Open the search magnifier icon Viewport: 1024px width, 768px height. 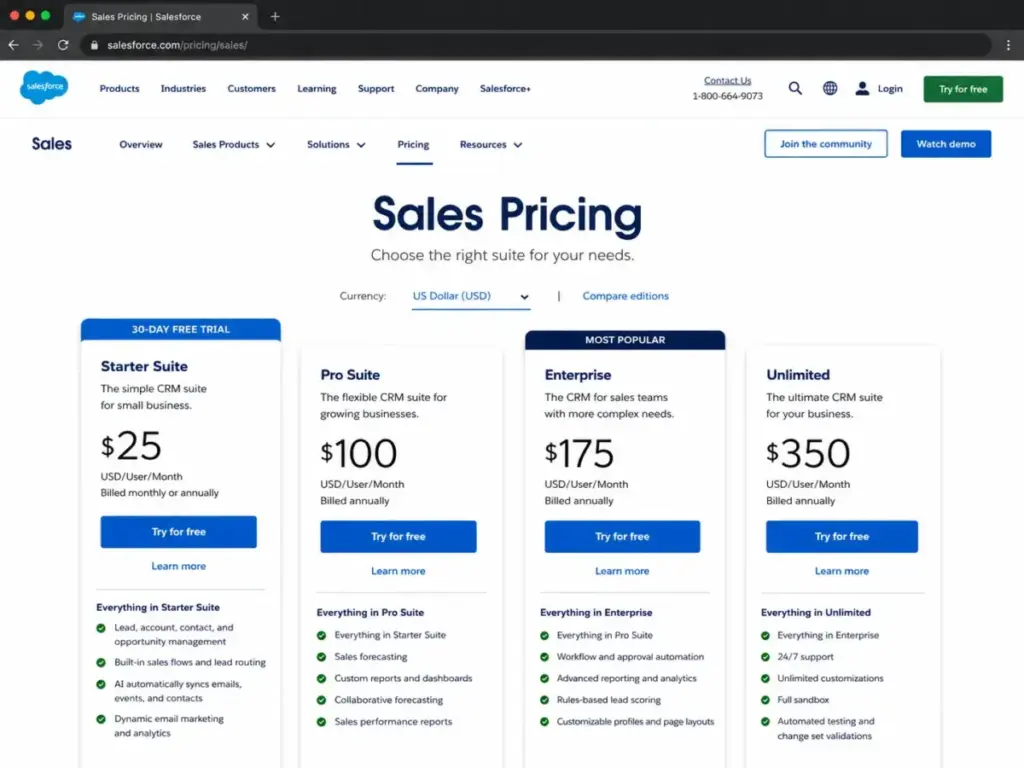pos(795,88)
